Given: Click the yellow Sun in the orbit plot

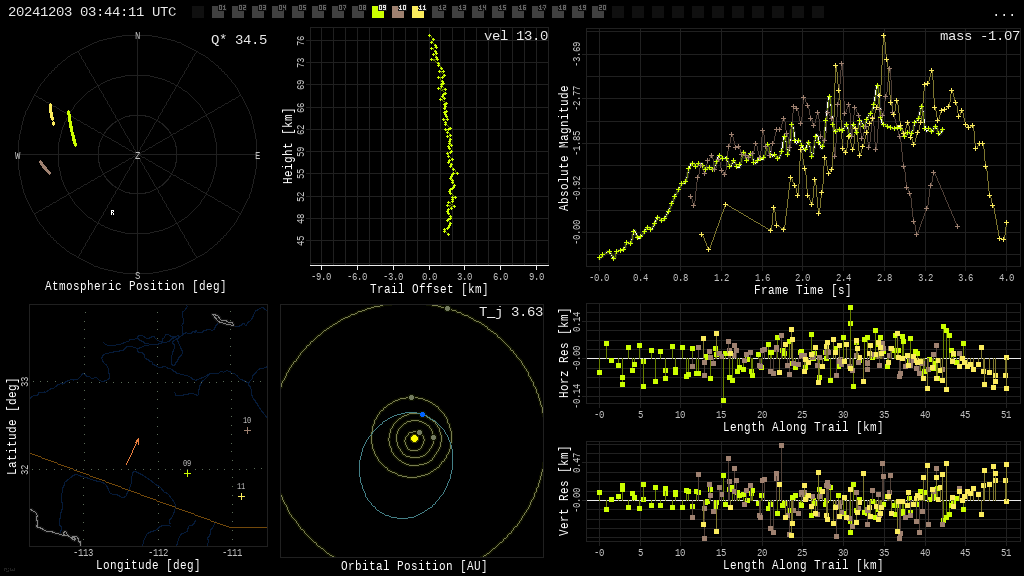Looking at the screenshot, I should 414,439.
